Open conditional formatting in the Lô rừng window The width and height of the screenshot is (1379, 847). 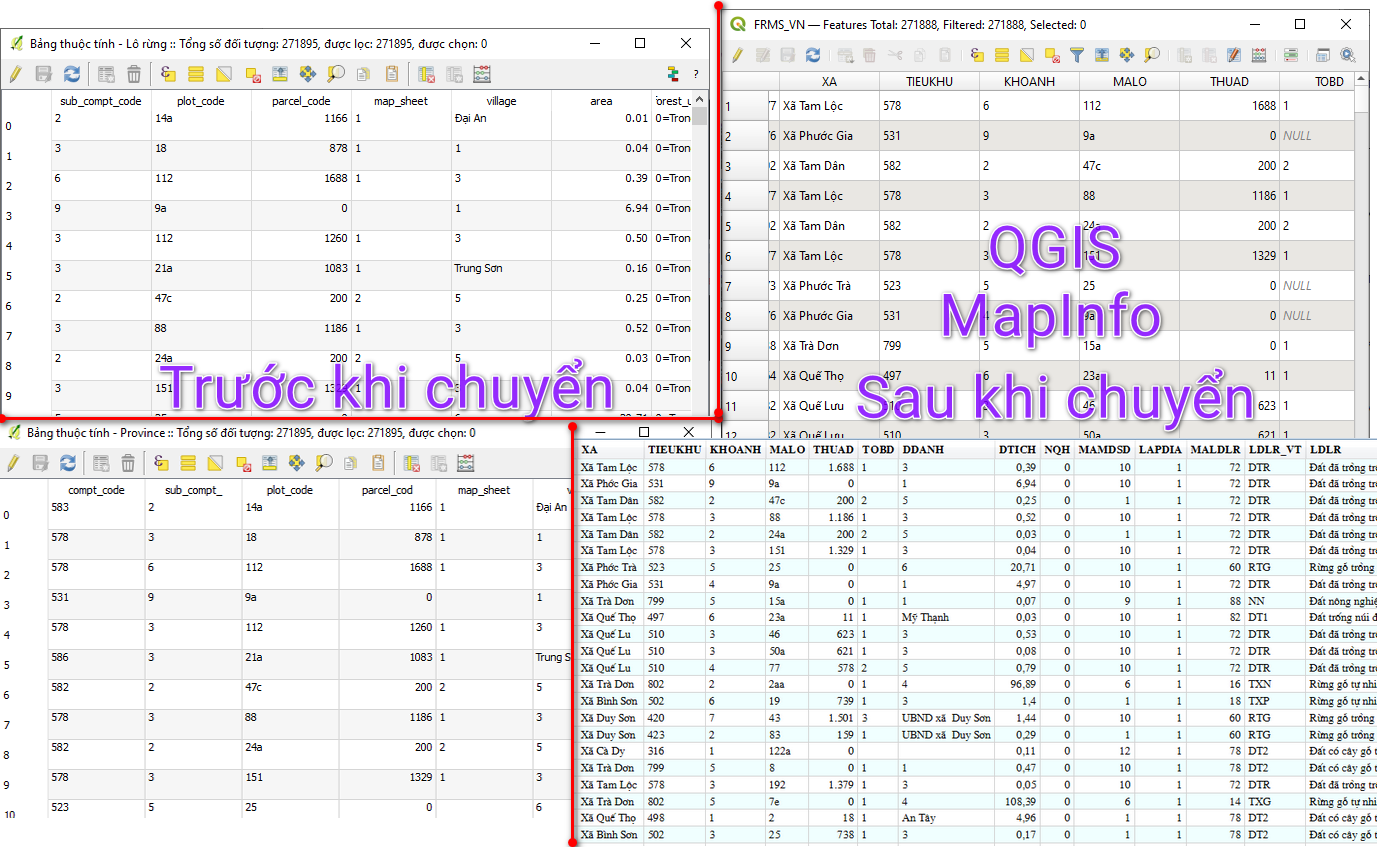673,73
